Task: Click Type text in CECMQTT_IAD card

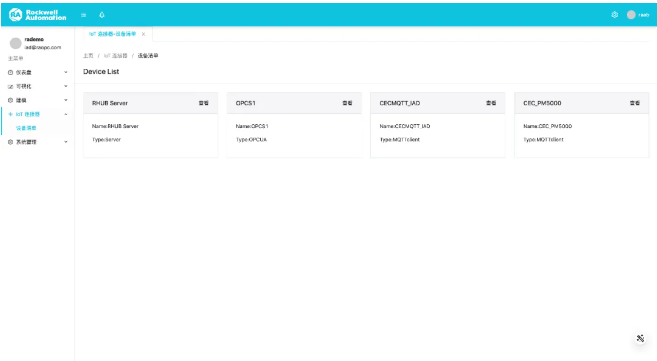Action: tap(400, 139)
